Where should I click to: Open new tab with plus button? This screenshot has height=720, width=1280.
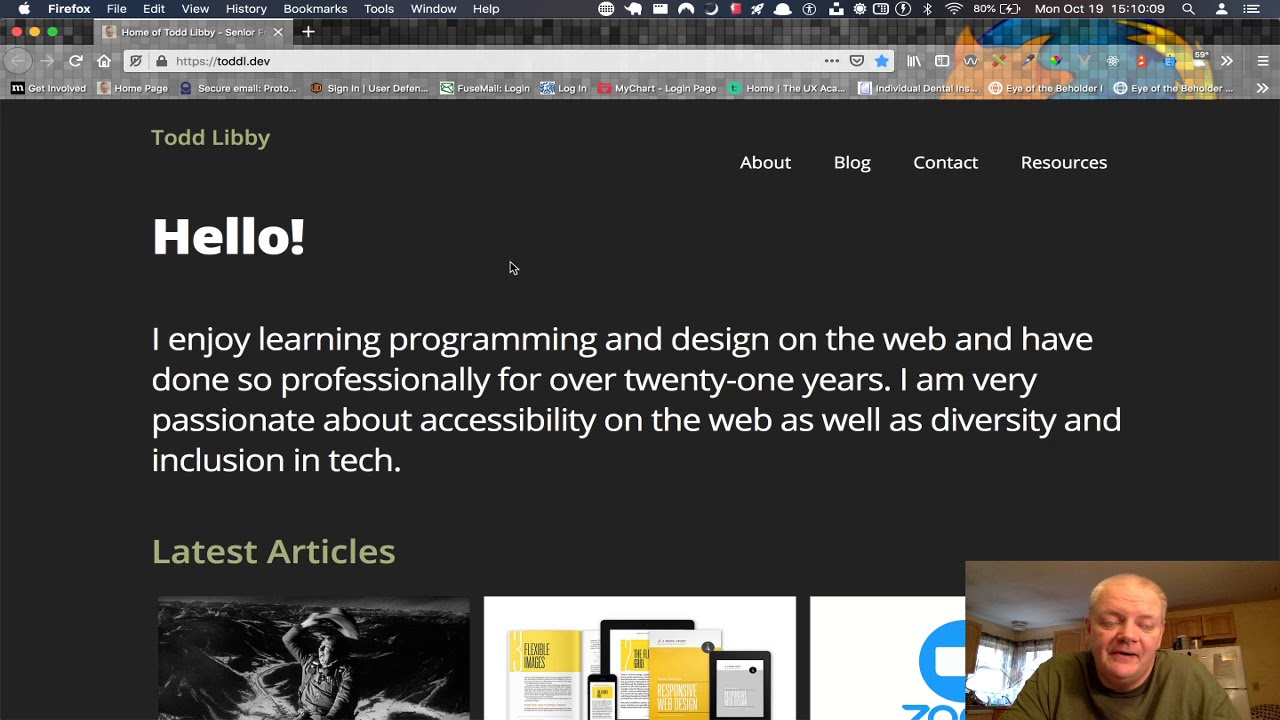308,32
